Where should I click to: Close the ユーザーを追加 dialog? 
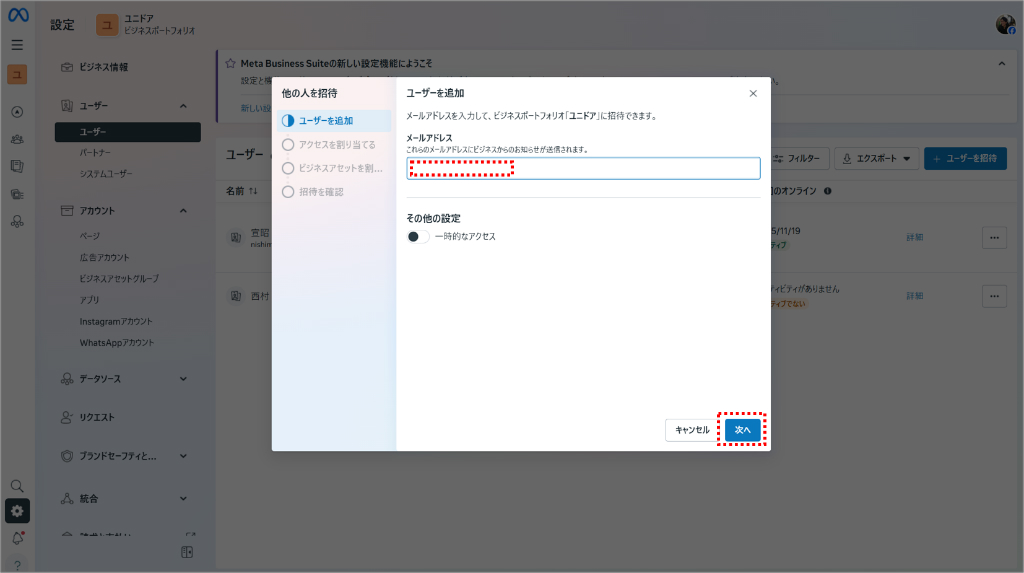point(753,93)
